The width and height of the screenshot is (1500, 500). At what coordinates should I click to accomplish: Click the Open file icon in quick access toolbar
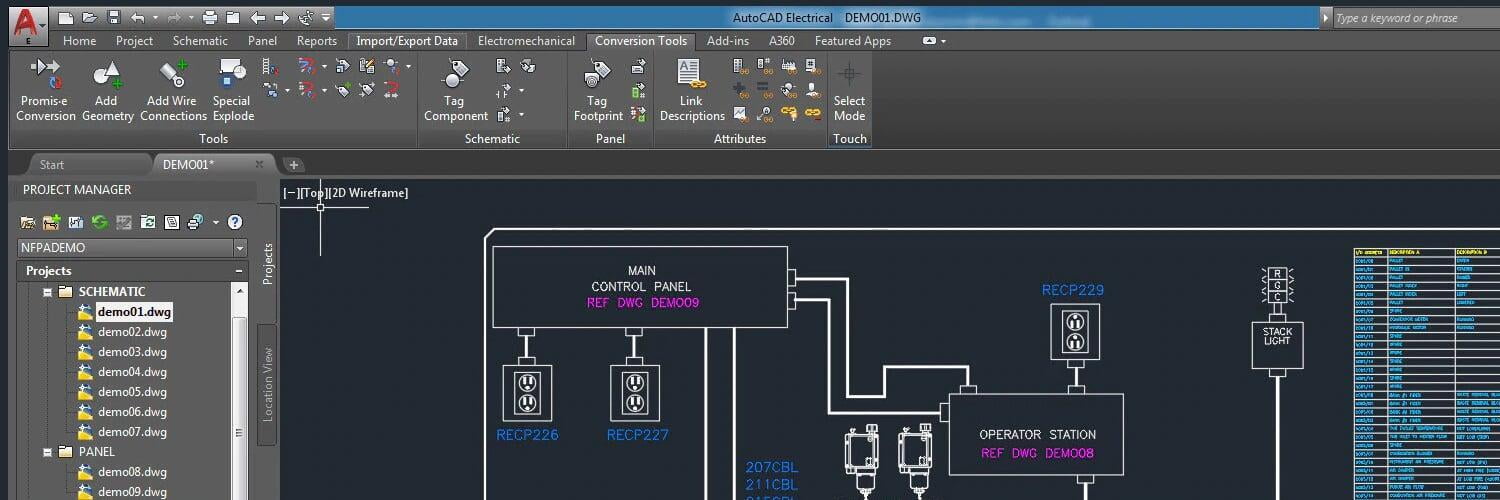(x=90, y=18)
